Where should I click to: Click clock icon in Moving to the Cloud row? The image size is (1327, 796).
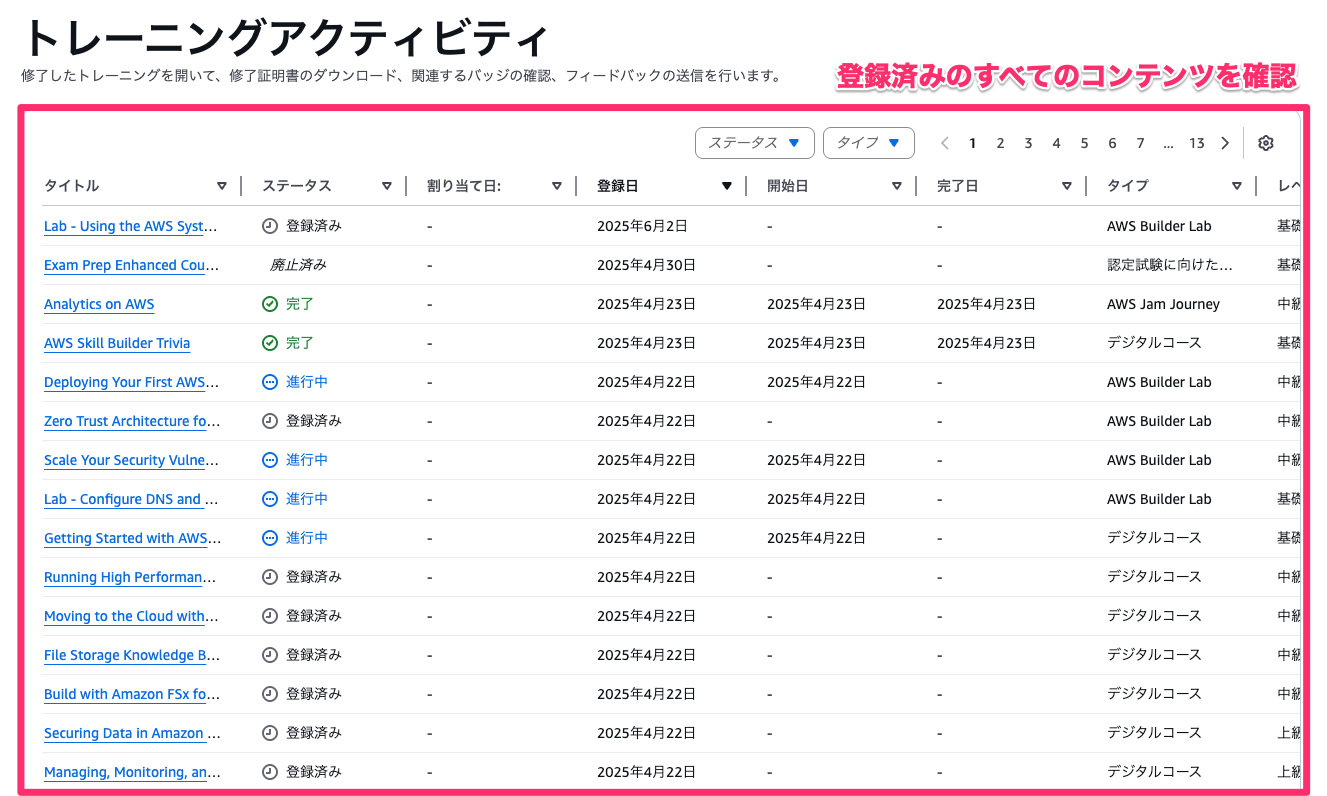(x=270, y=616)
